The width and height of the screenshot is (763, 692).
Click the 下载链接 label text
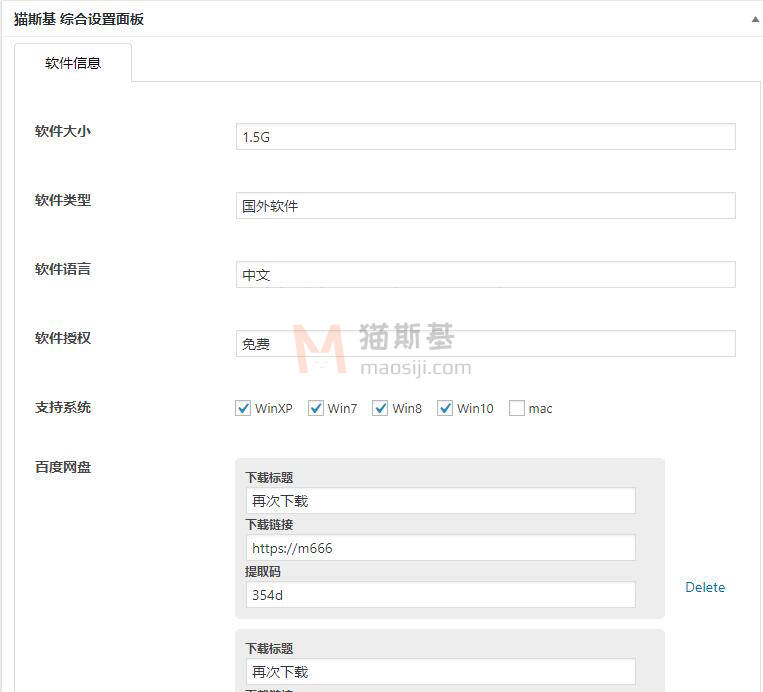coord(269,525)
